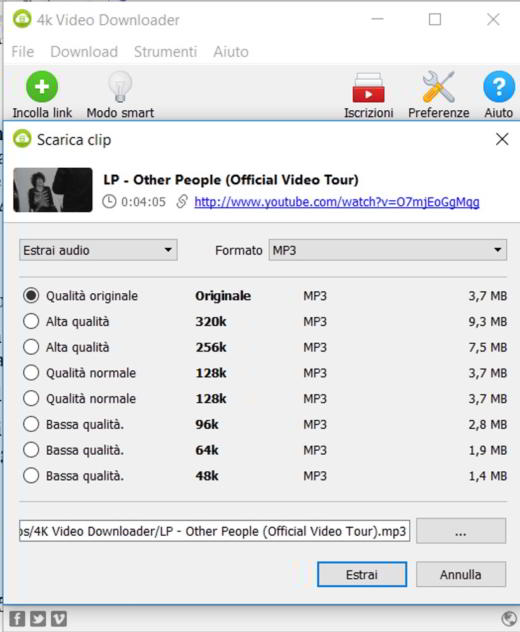520x632 pixels.
Task: Click the Formato label
Action: coord(239,250)
